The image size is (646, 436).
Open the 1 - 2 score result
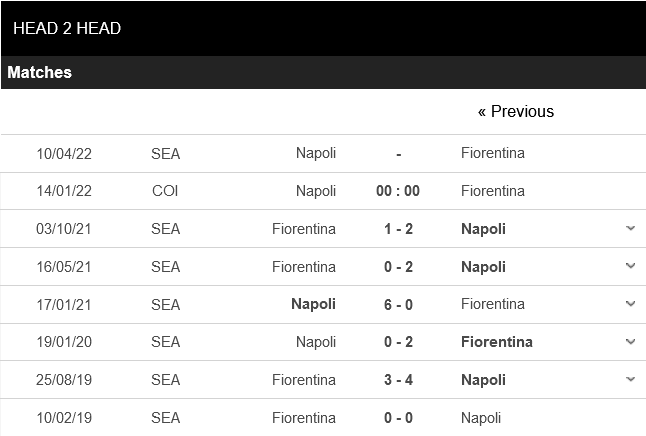[399, 229]
